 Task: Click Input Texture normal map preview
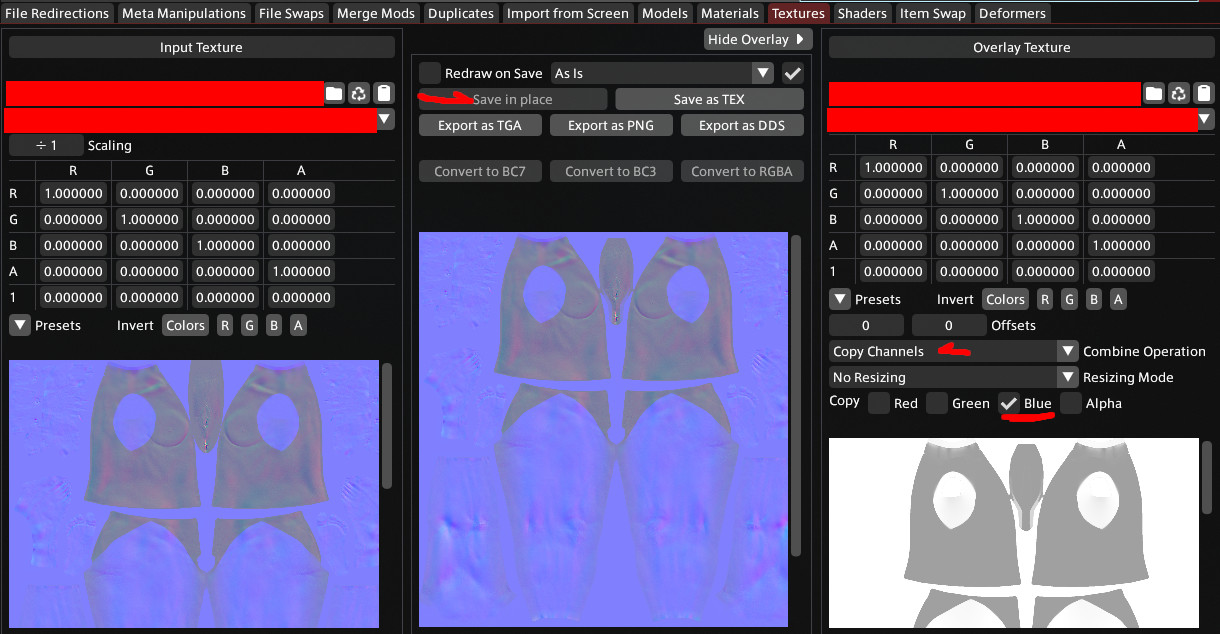point(194,494)
